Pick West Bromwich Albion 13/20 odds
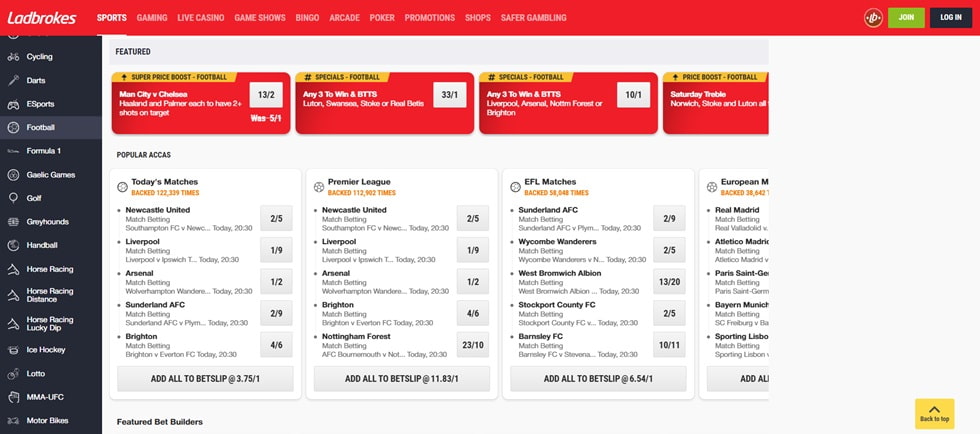The image size is (980, 434). click(x=669, y=281)
